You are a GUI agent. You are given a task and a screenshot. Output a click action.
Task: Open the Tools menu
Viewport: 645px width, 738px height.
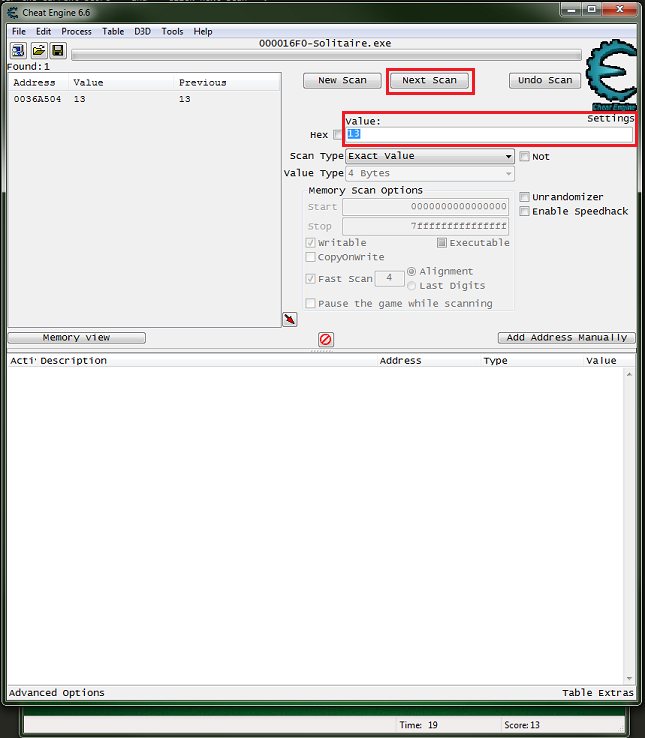pyautogui.click(x=172, y=31)
